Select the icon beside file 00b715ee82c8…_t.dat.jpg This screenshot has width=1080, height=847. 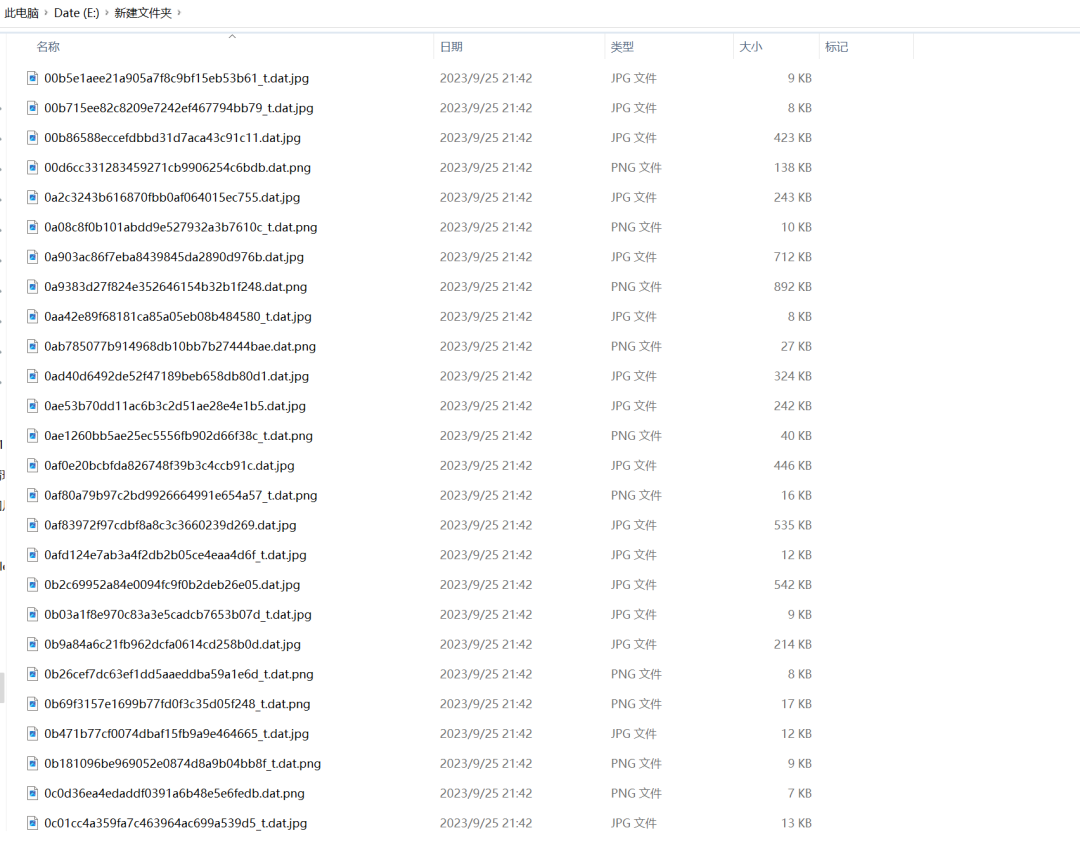click(32, 107)
